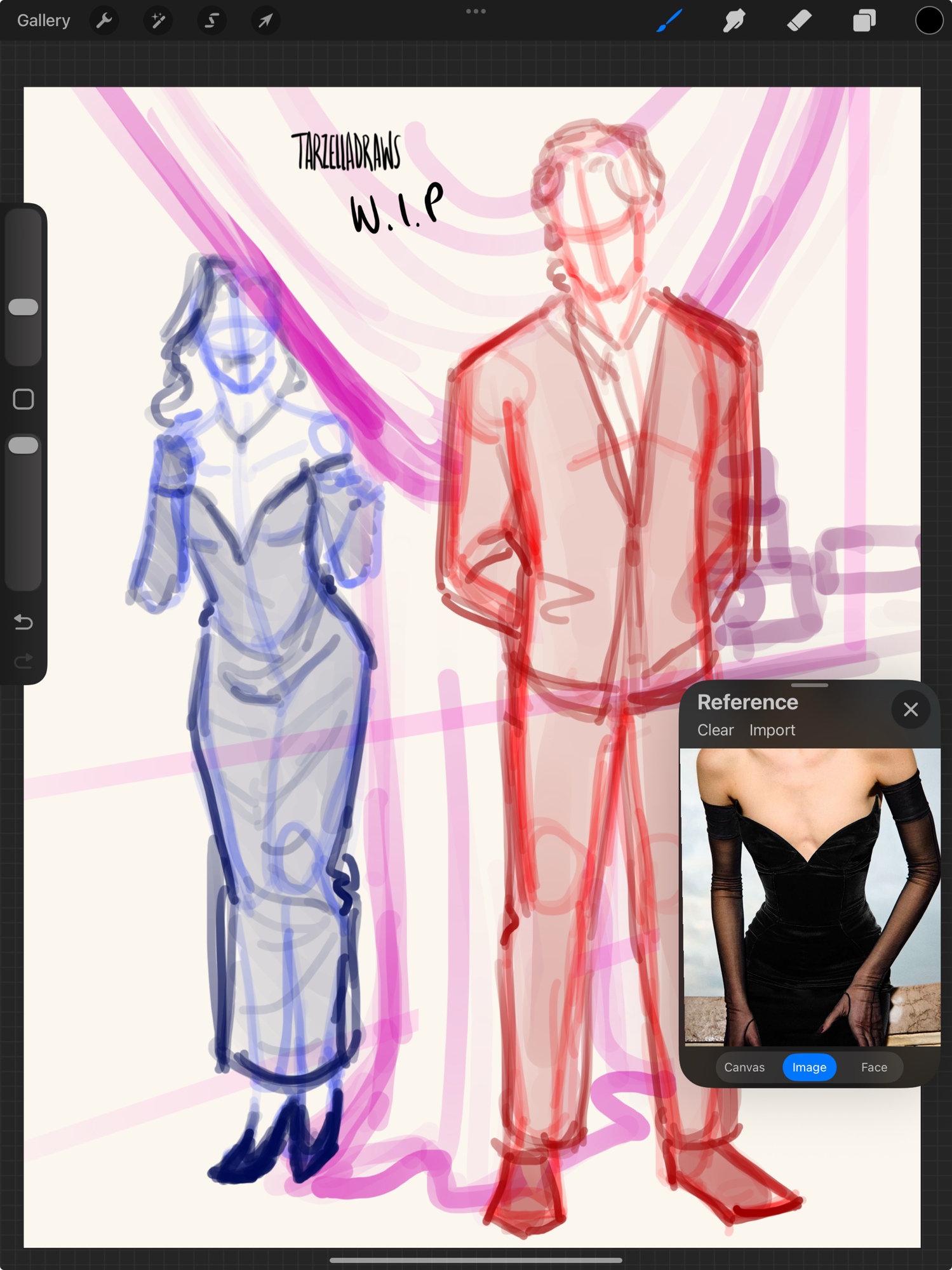
Task: Open the Layers panel
Action: pyautogui.click(x=864, y=21)
